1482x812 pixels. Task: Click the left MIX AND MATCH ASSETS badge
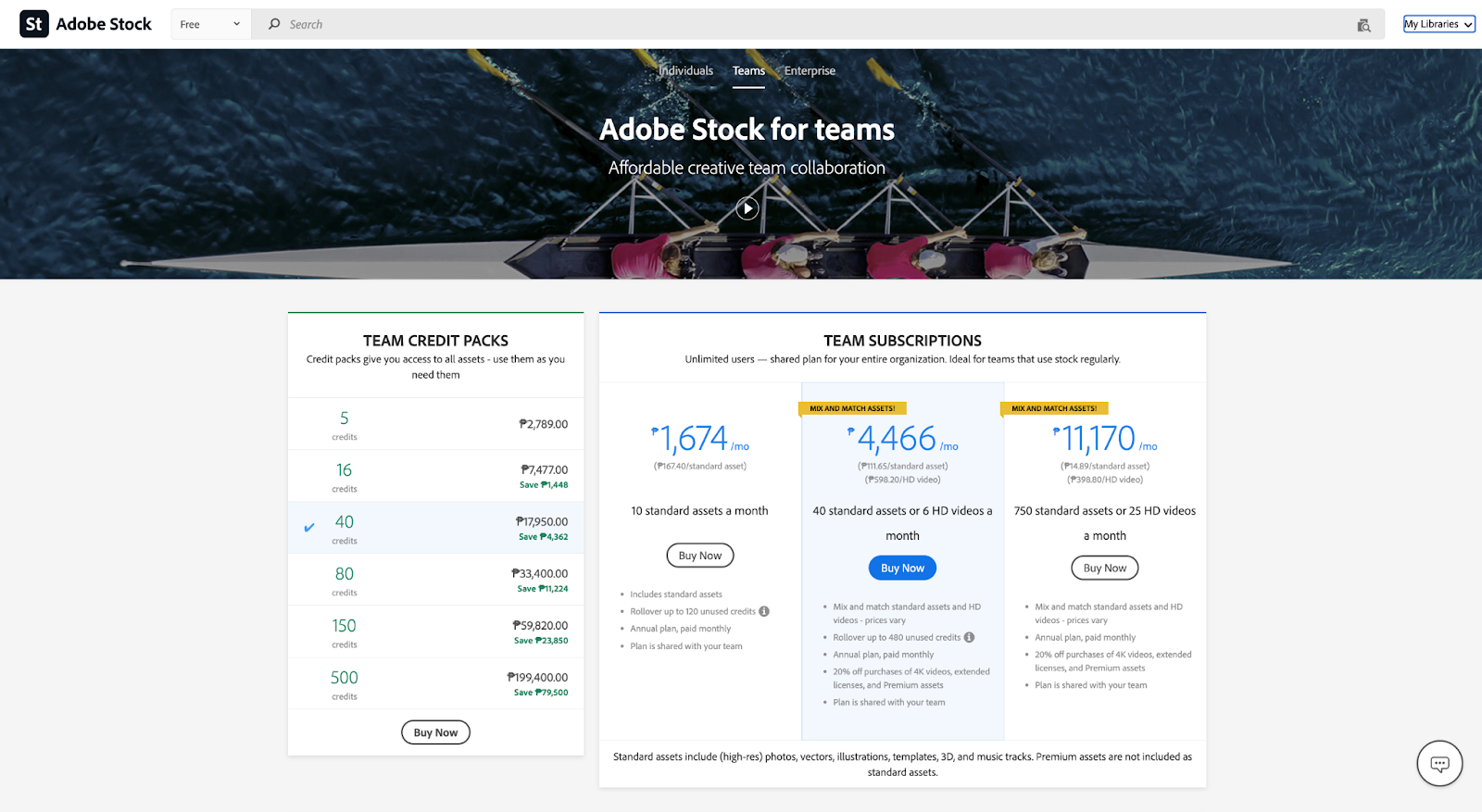tap(852, 408)
